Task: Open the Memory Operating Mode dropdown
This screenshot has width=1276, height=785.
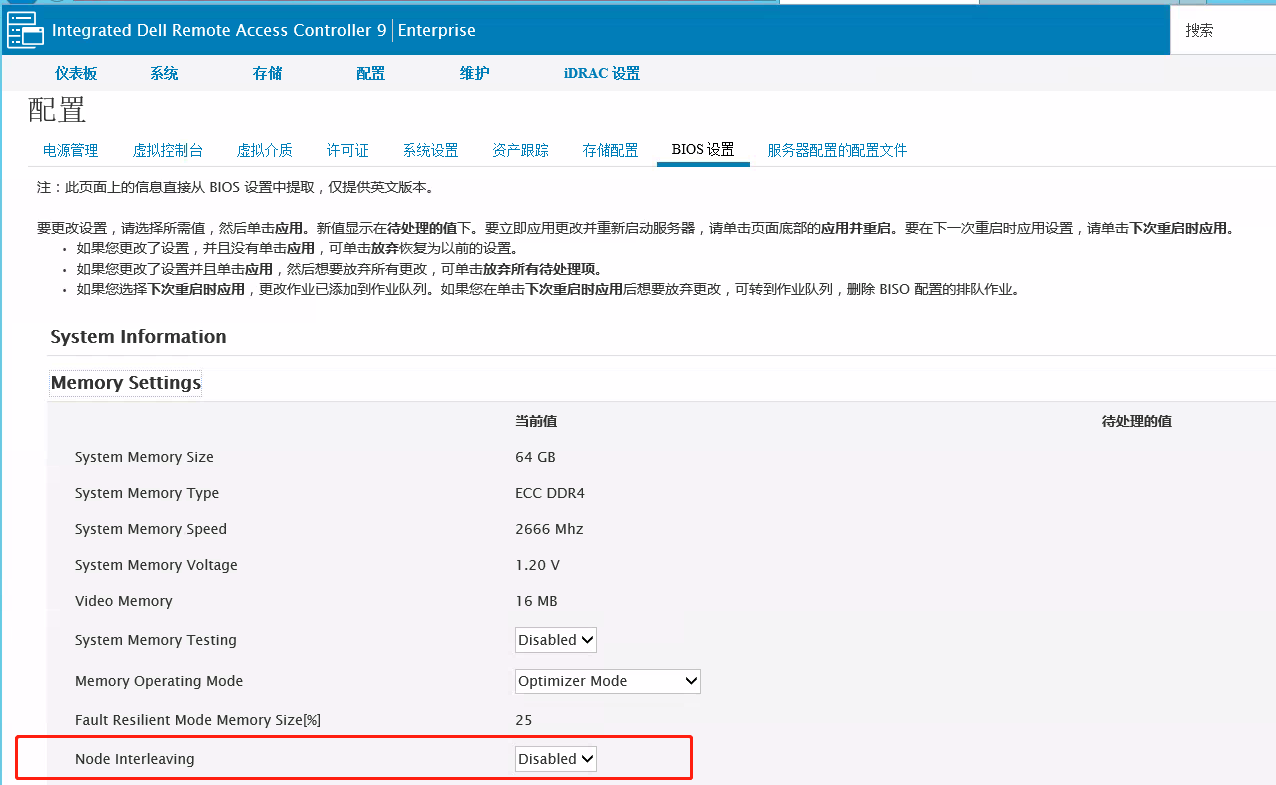Action: point(606,680)
